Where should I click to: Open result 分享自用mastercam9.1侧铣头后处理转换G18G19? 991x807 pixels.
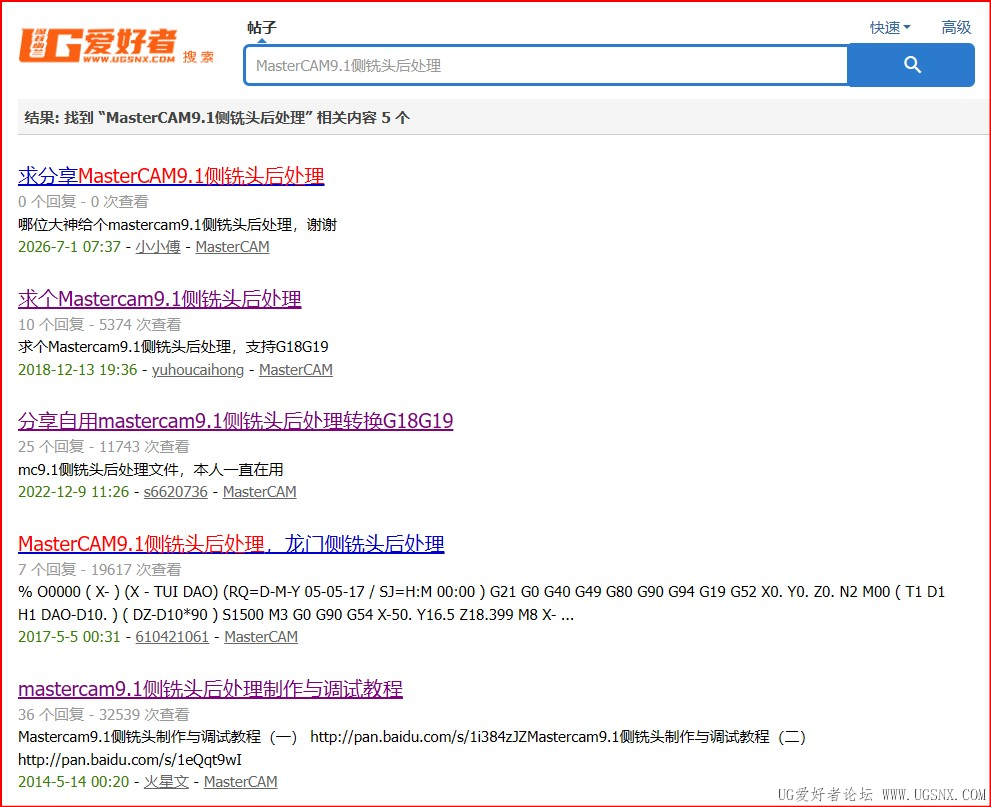(x=236, y=420)
